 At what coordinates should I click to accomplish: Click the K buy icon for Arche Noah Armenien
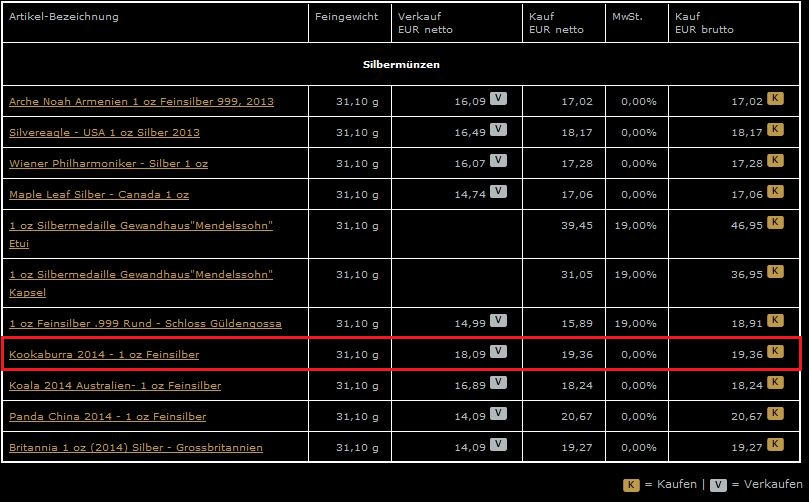click(775, 100)
